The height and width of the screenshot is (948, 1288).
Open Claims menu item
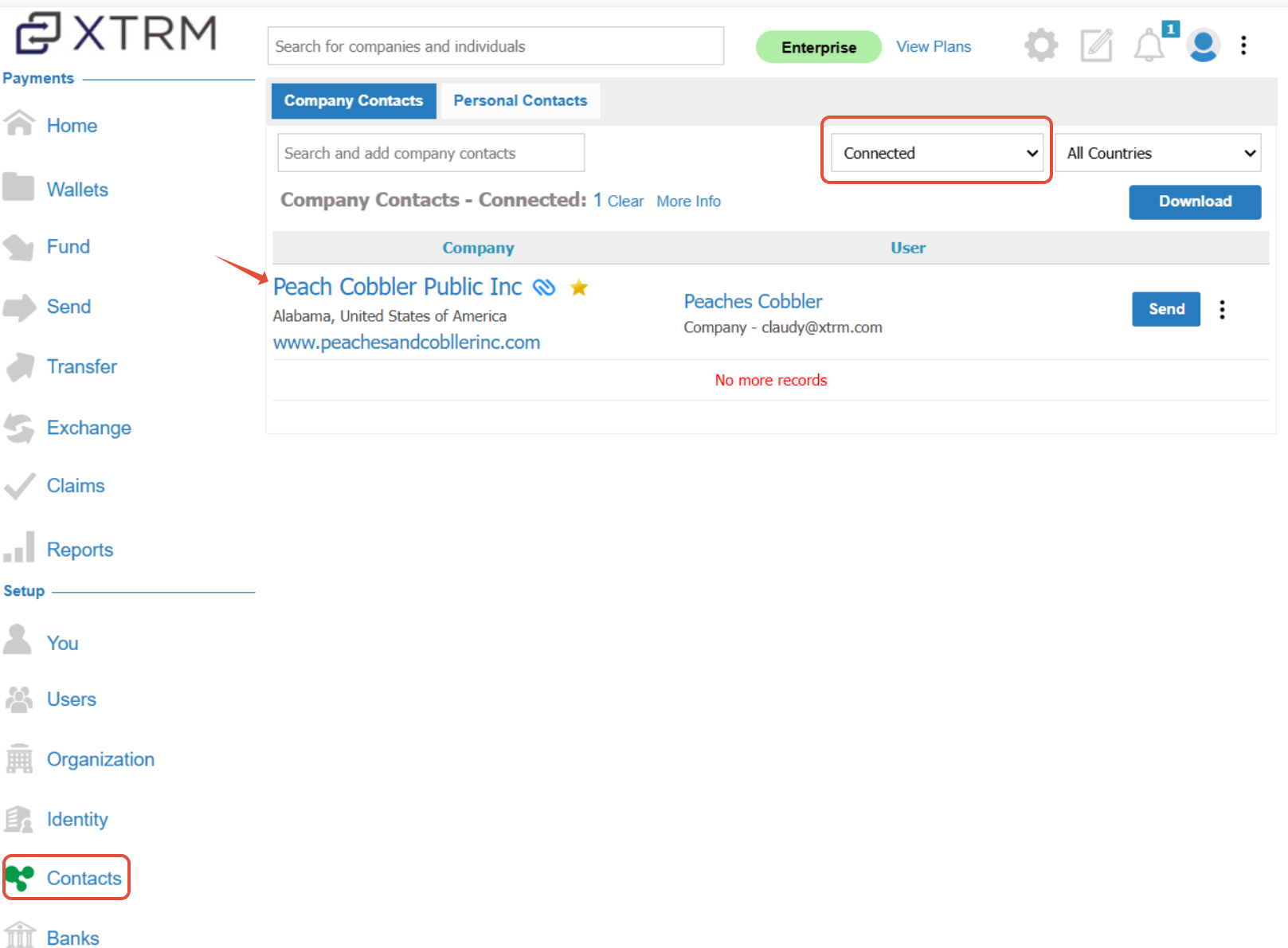pos(76,486)
